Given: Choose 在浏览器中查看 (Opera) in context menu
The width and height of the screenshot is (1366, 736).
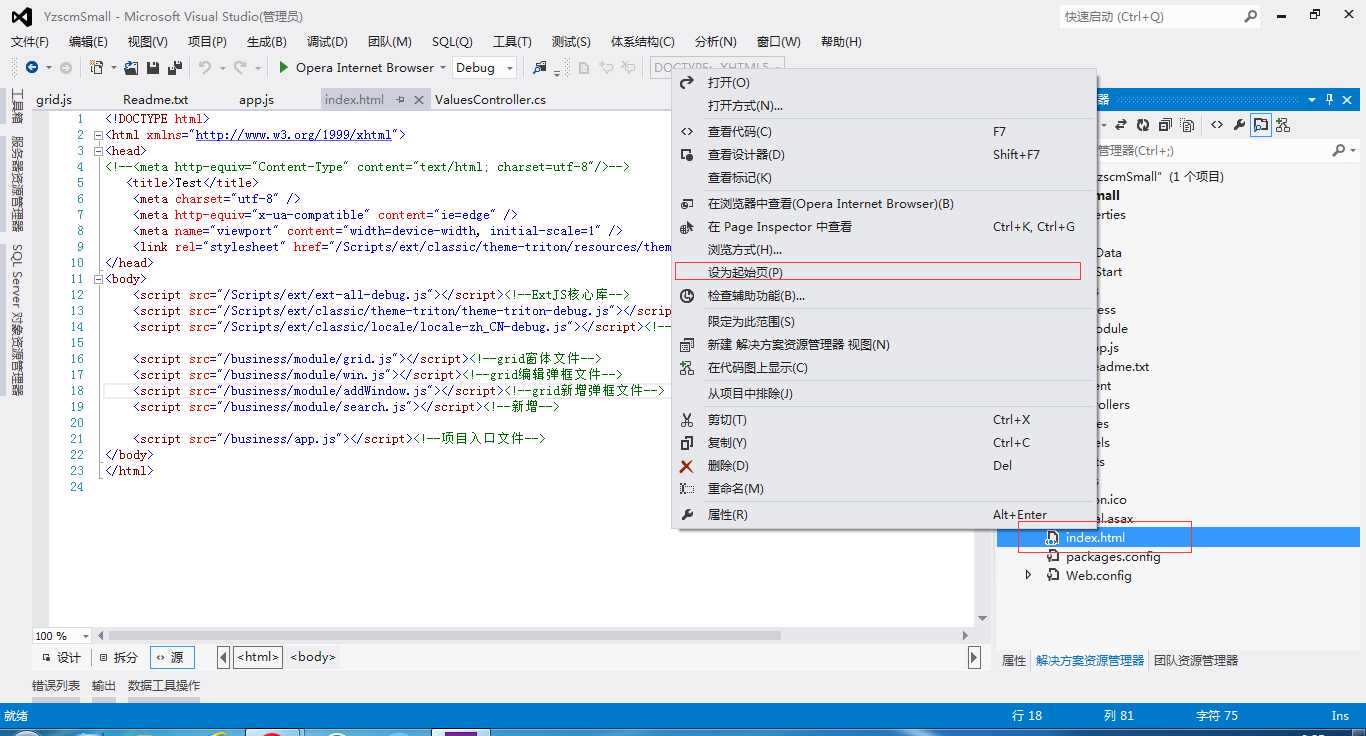Looking at the screenshot, I should pyautogui.click(x=885, y=203).
